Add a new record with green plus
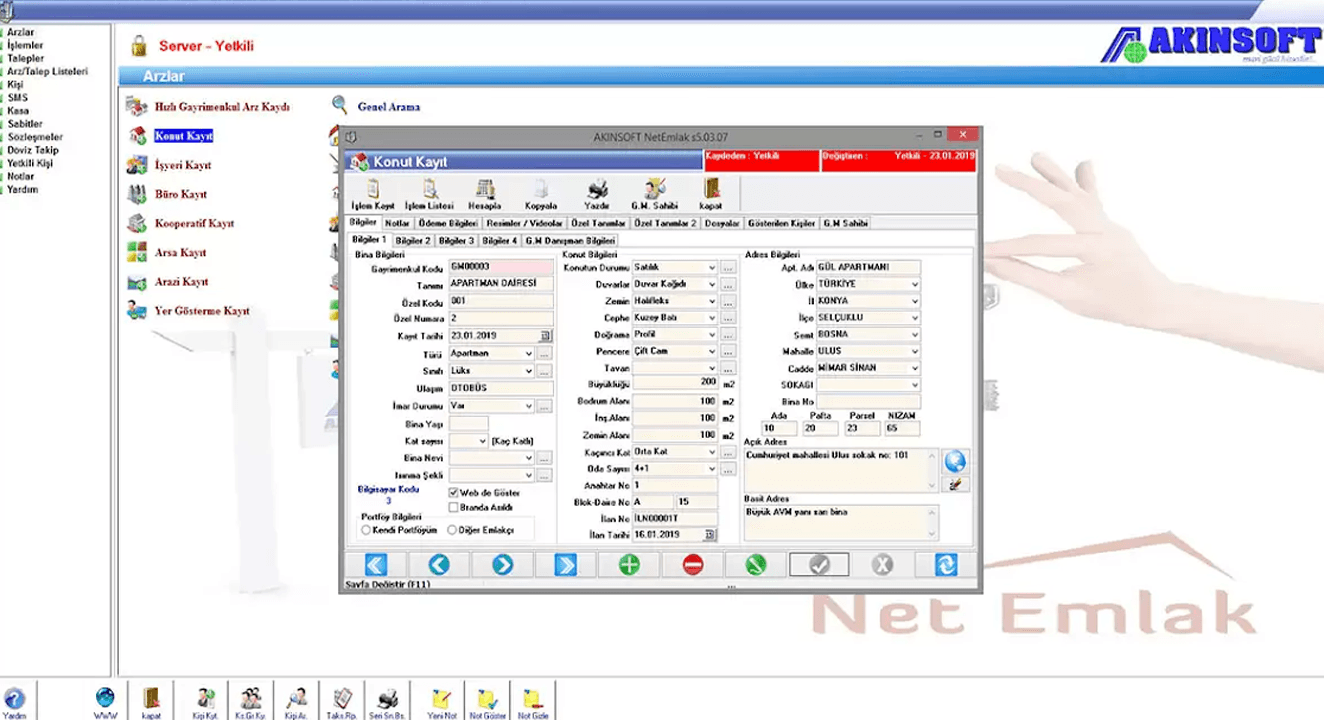This screenshot has width=1324, height=720. coord(629,565)
